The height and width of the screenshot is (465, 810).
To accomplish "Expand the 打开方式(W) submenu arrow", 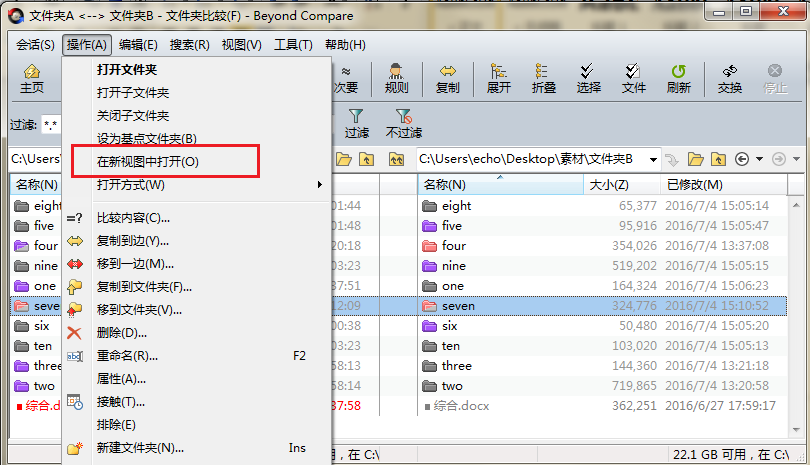I will pyautogui.click(x=320, y=184).
